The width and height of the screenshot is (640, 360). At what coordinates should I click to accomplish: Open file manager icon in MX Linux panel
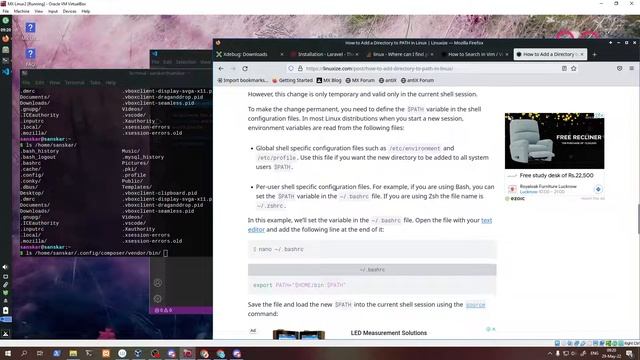6,50
